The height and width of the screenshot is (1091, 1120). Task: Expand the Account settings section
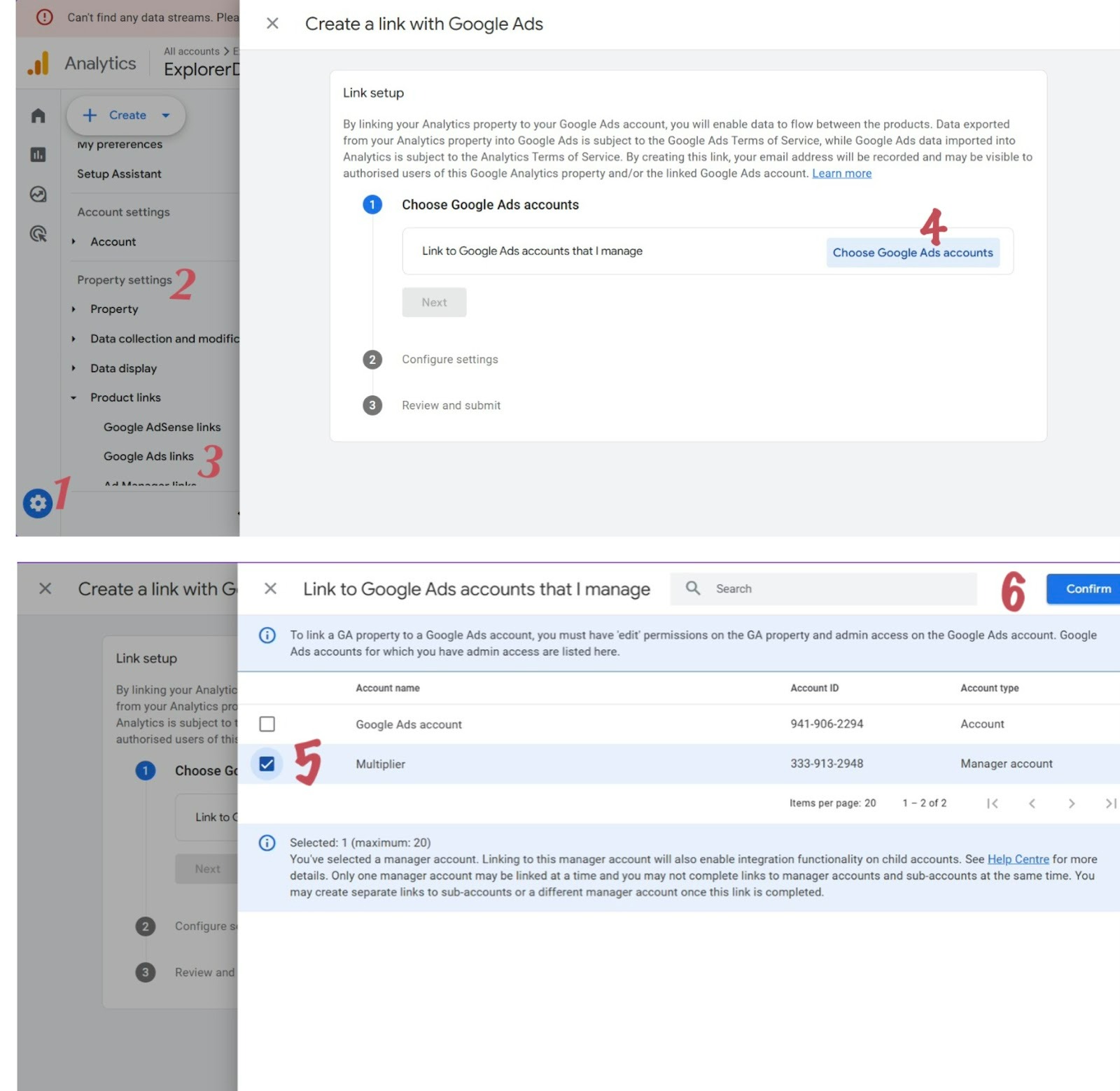(73, 241)
